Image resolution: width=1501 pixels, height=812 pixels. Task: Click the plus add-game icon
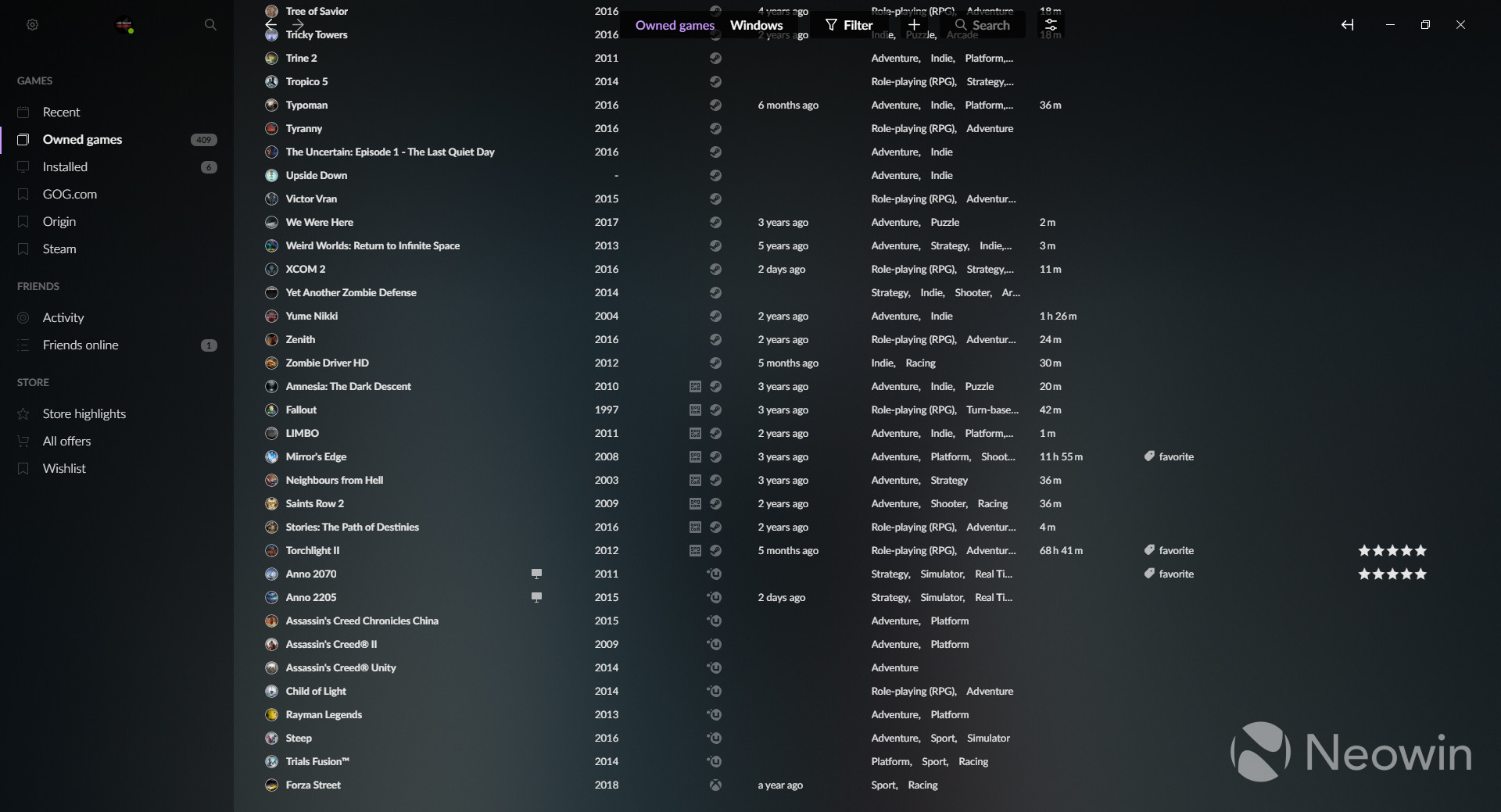click(914, 25)
